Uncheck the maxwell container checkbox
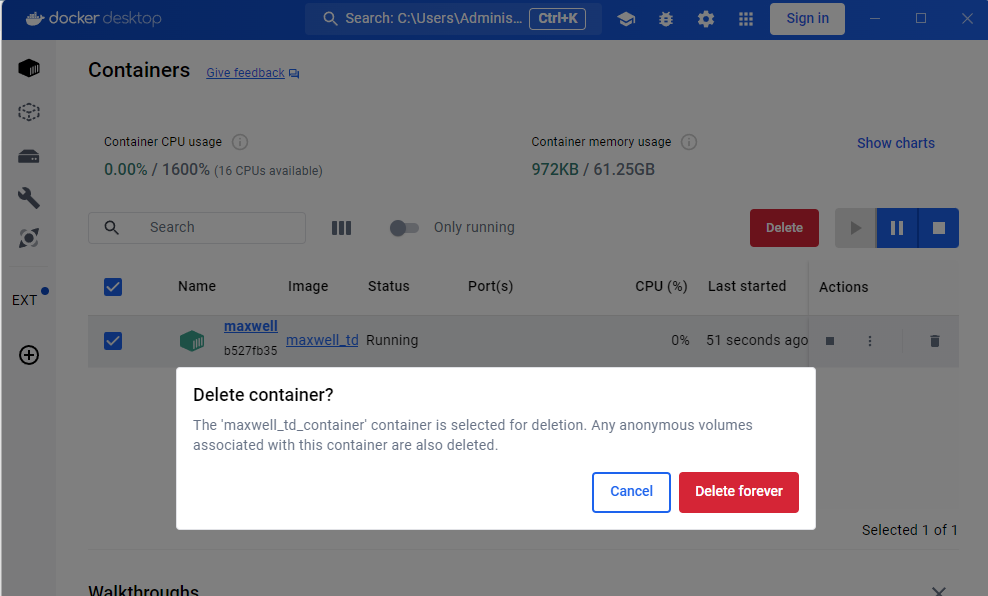 (x=113, y=341)
